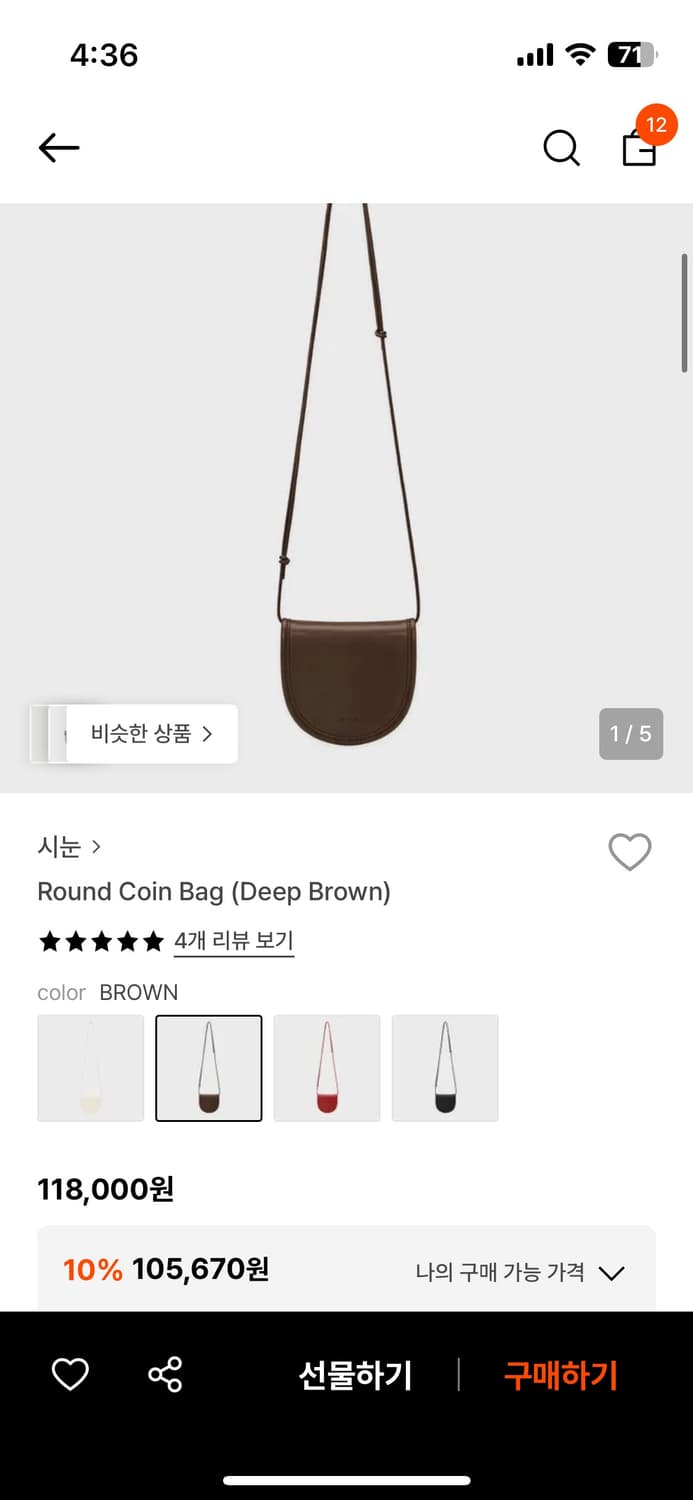Tap 구매하기 in the bottom menu bar

click(x=559, y=1375)
